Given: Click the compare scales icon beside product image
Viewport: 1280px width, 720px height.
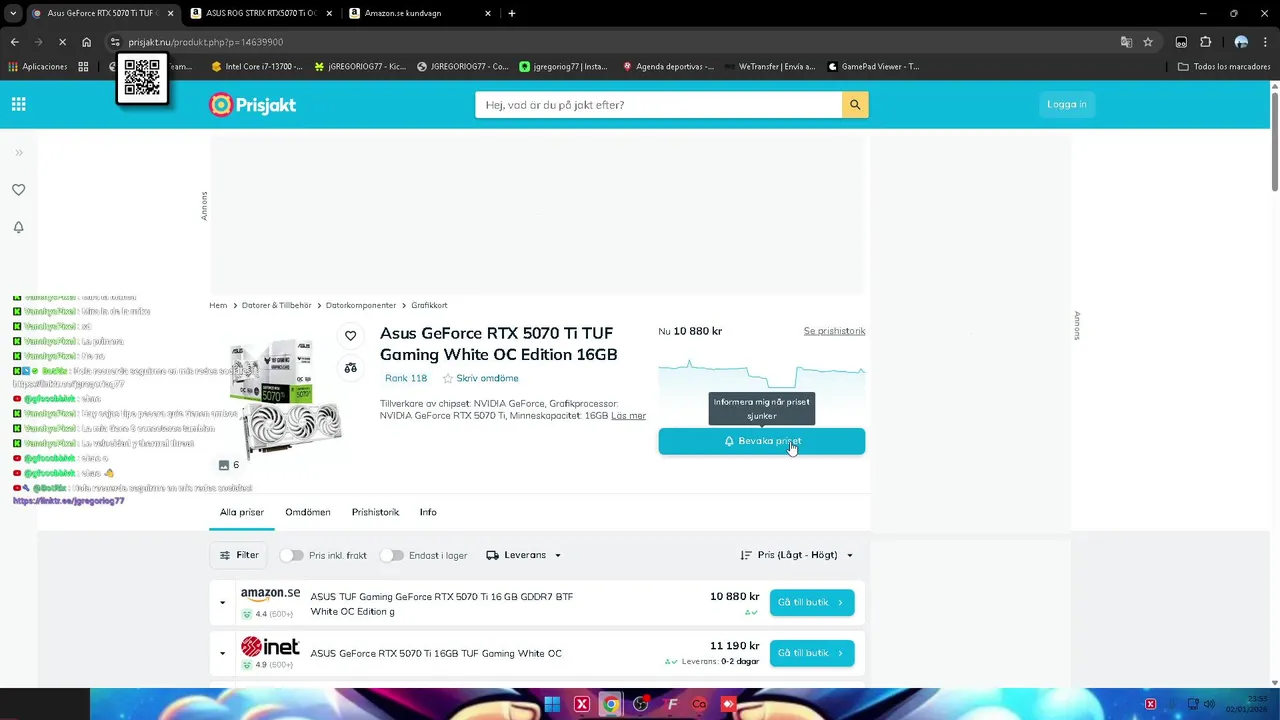Looking at the screenshot, I should (x=350, y=368).
